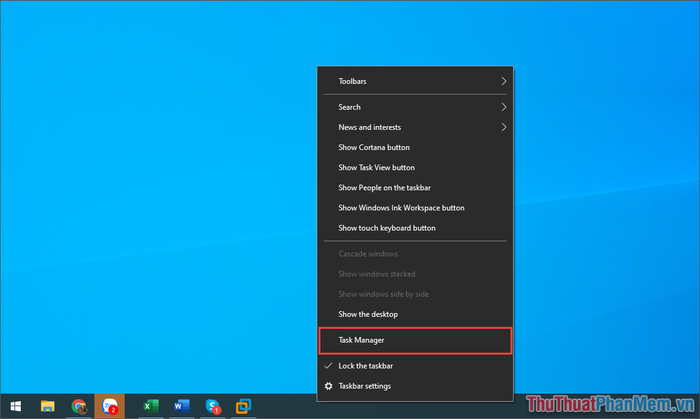Select Show windows stacked
Viewport: 700px width, 419px height.
click(x=415, y=274)
